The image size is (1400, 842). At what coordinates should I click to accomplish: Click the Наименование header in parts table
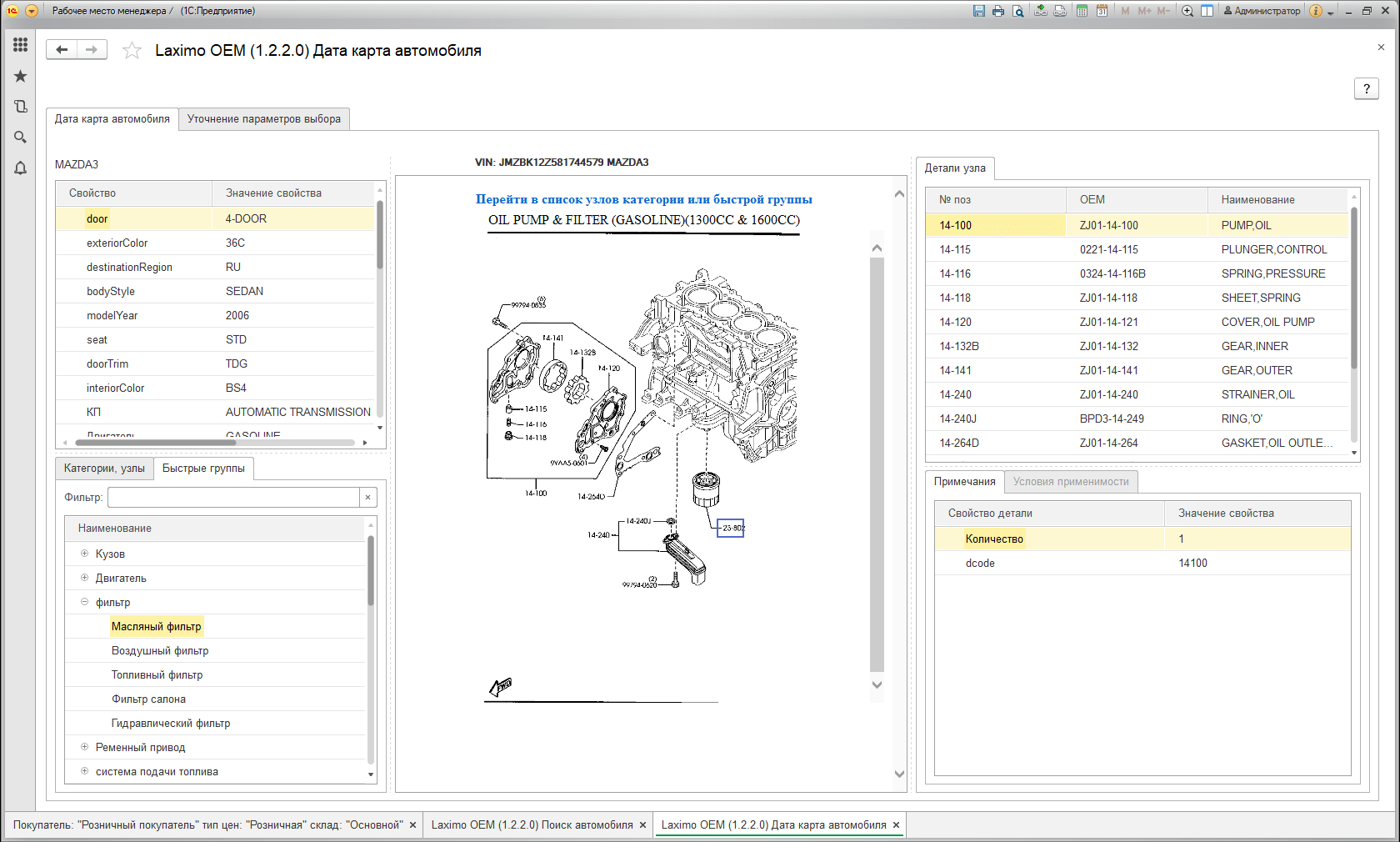click(x=1277, y=200)
